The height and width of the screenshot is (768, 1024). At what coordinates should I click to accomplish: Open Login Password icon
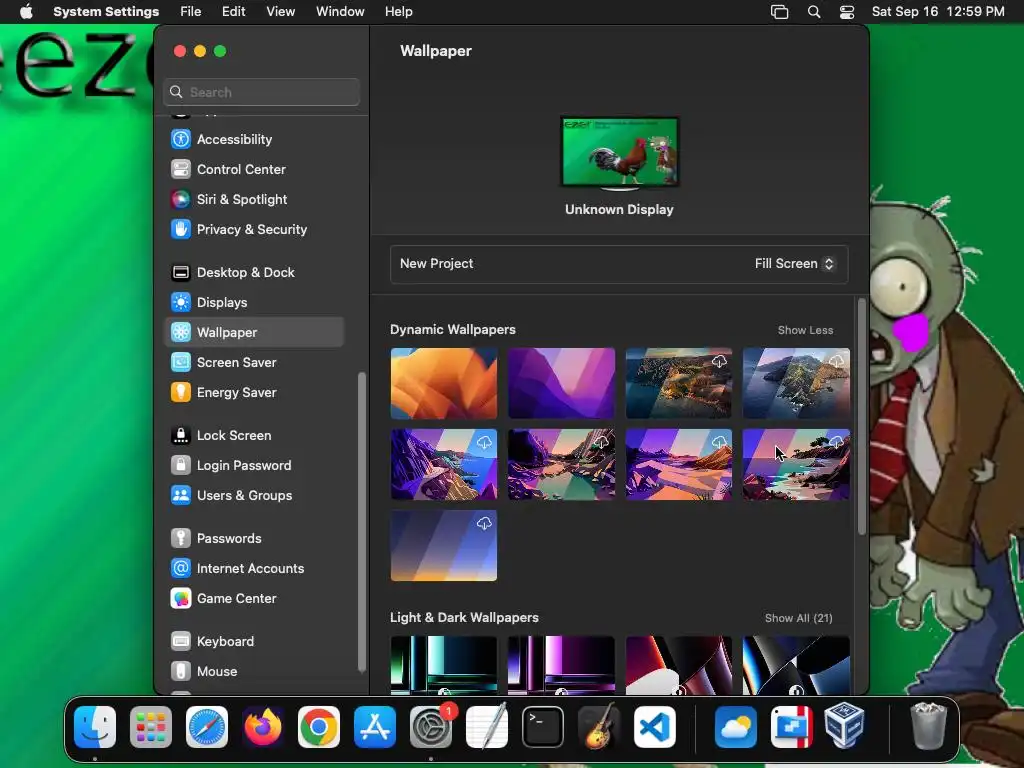pyautogui.click(x=181, y=466)
